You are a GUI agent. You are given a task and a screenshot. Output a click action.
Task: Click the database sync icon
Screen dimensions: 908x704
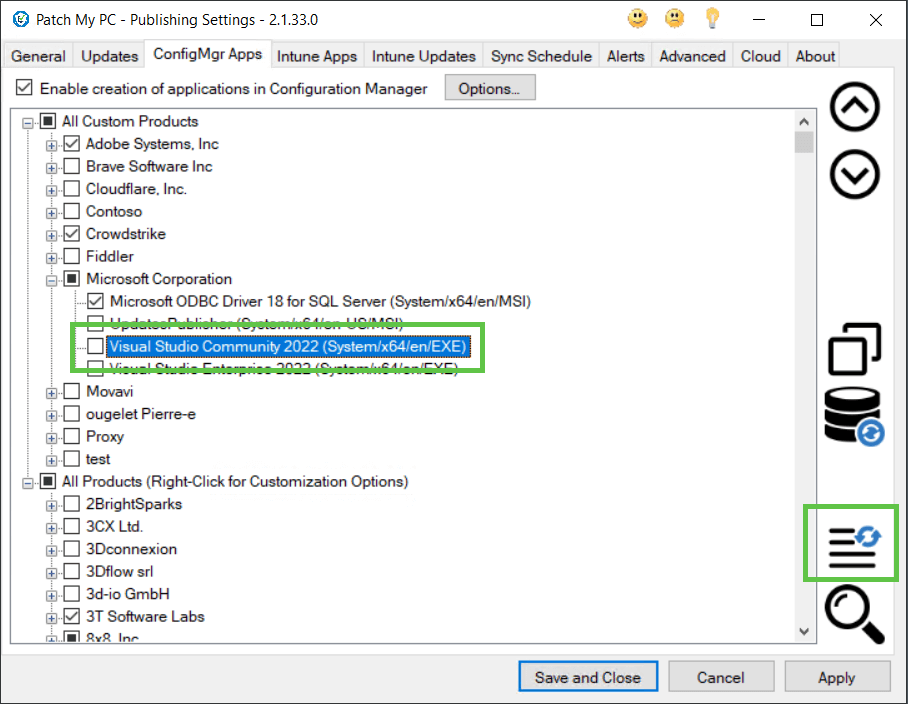pos(855,417)
